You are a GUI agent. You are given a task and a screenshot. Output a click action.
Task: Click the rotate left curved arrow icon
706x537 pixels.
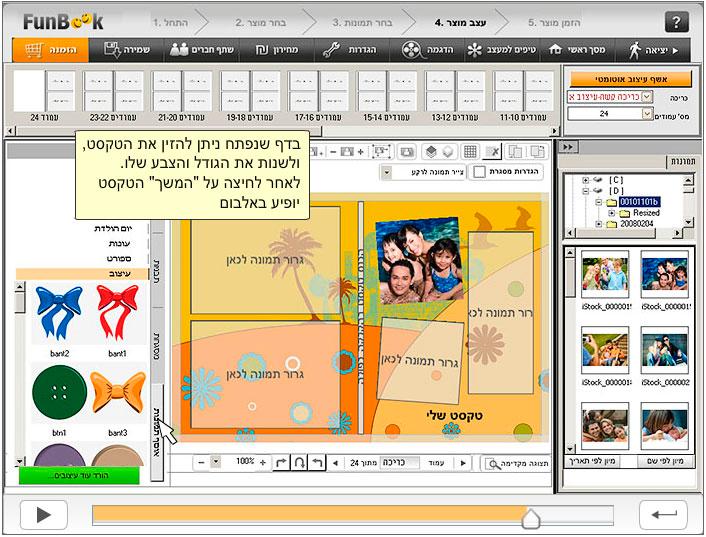pos(317,462)
